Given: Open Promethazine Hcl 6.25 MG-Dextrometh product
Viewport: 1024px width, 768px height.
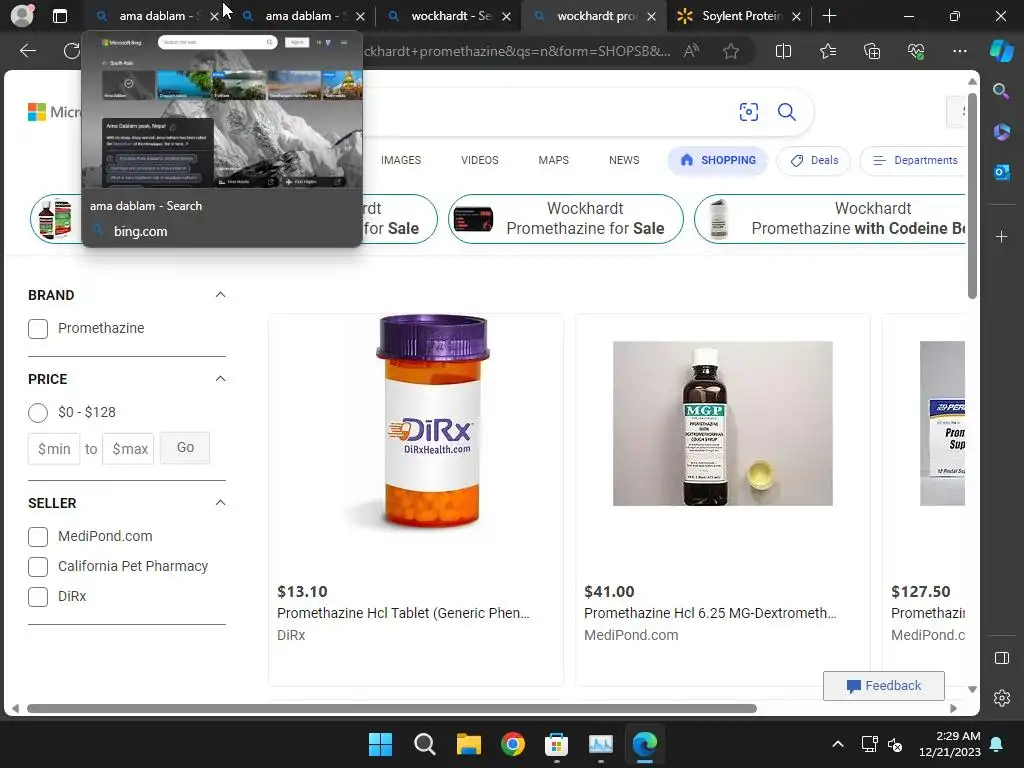Looking at the screenshot, I should tap(710, 613).
